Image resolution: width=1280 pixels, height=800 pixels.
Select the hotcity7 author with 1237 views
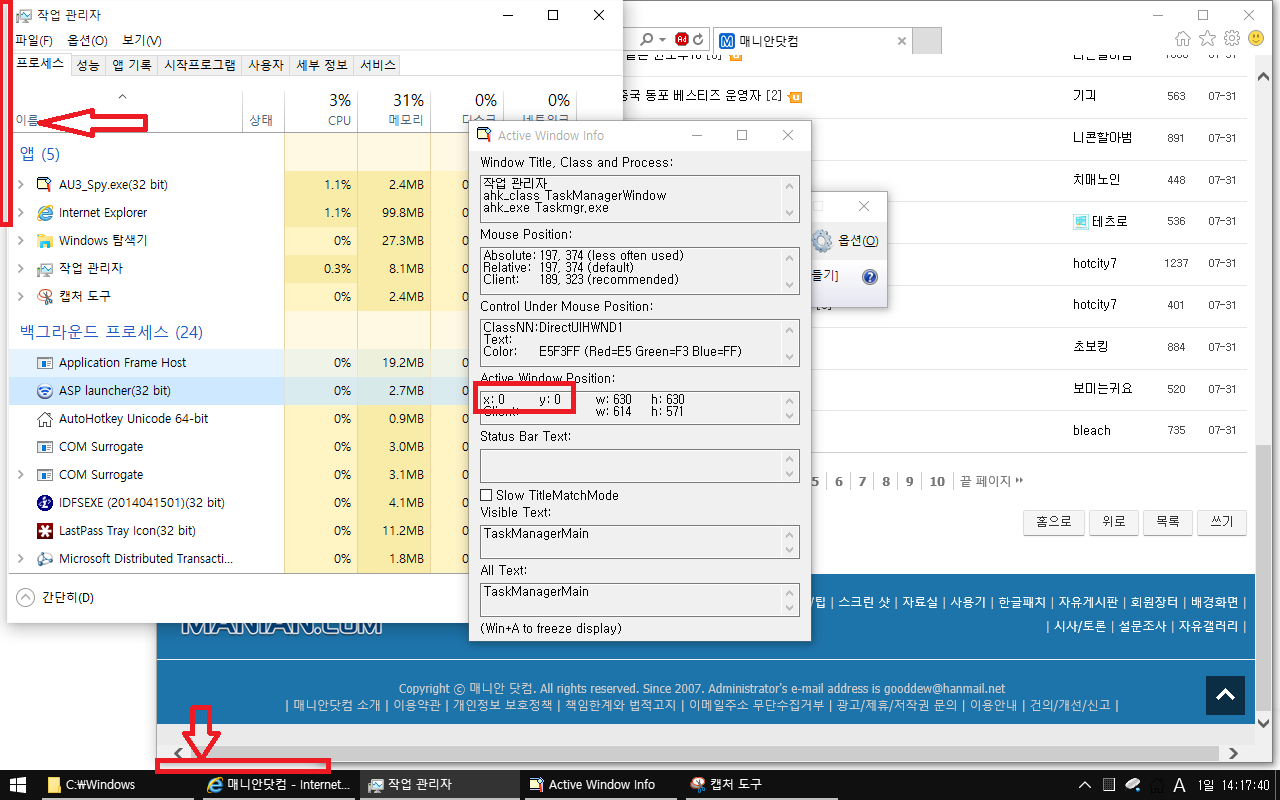click(x=1095, y=263)
